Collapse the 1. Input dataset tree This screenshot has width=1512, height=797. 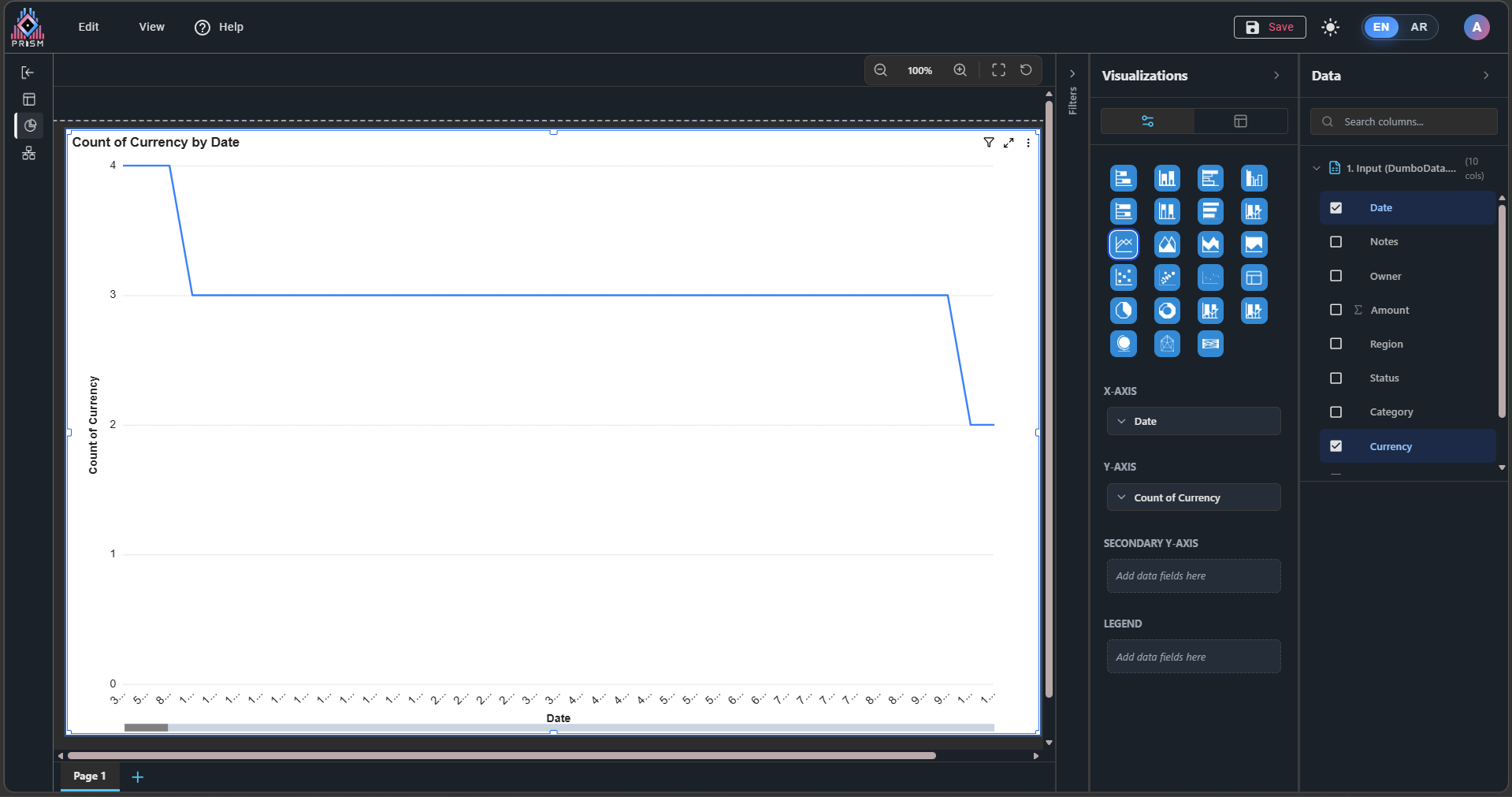(1316, 168)
